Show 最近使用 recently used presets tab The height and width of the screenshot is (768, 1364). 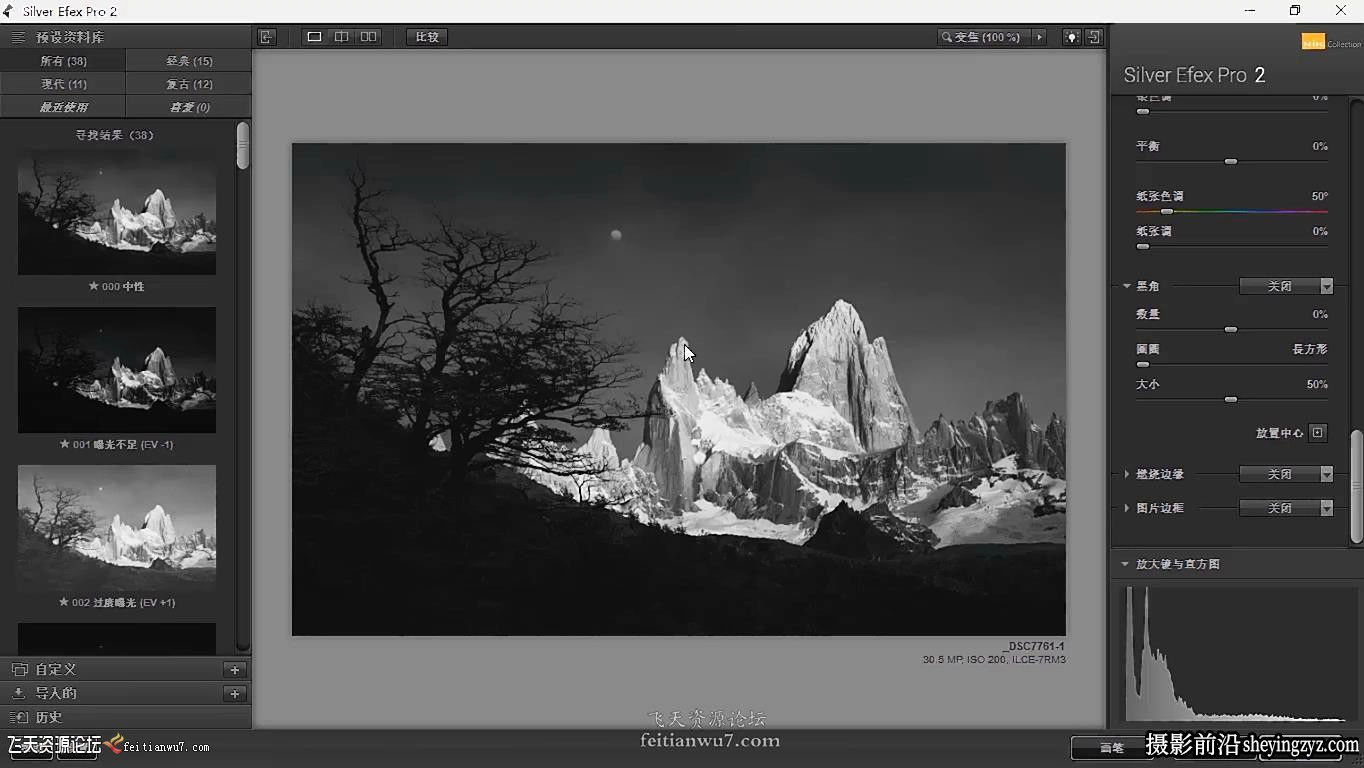(x=63, y=107)
